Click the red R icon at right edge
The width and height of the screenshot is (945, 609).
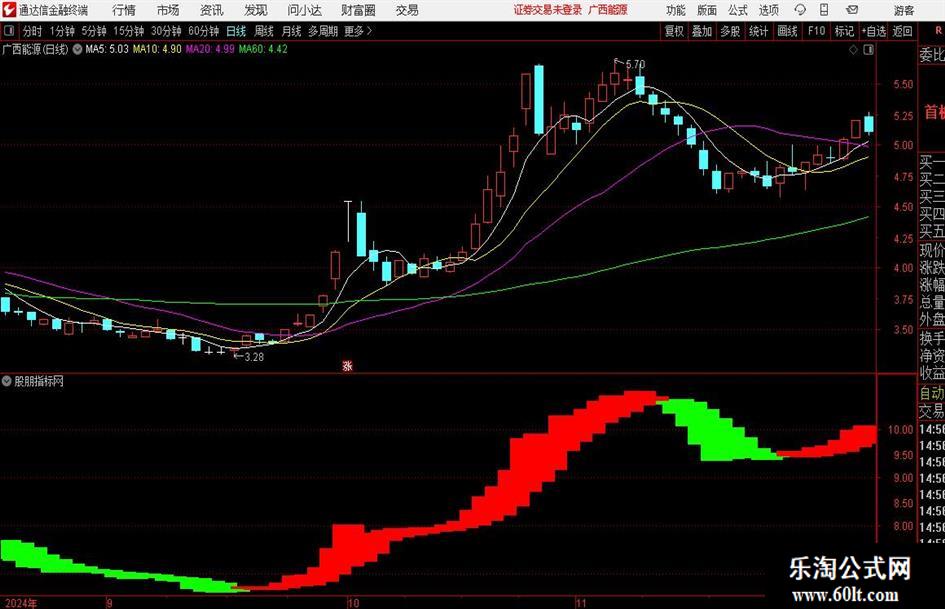pos(938,30)
